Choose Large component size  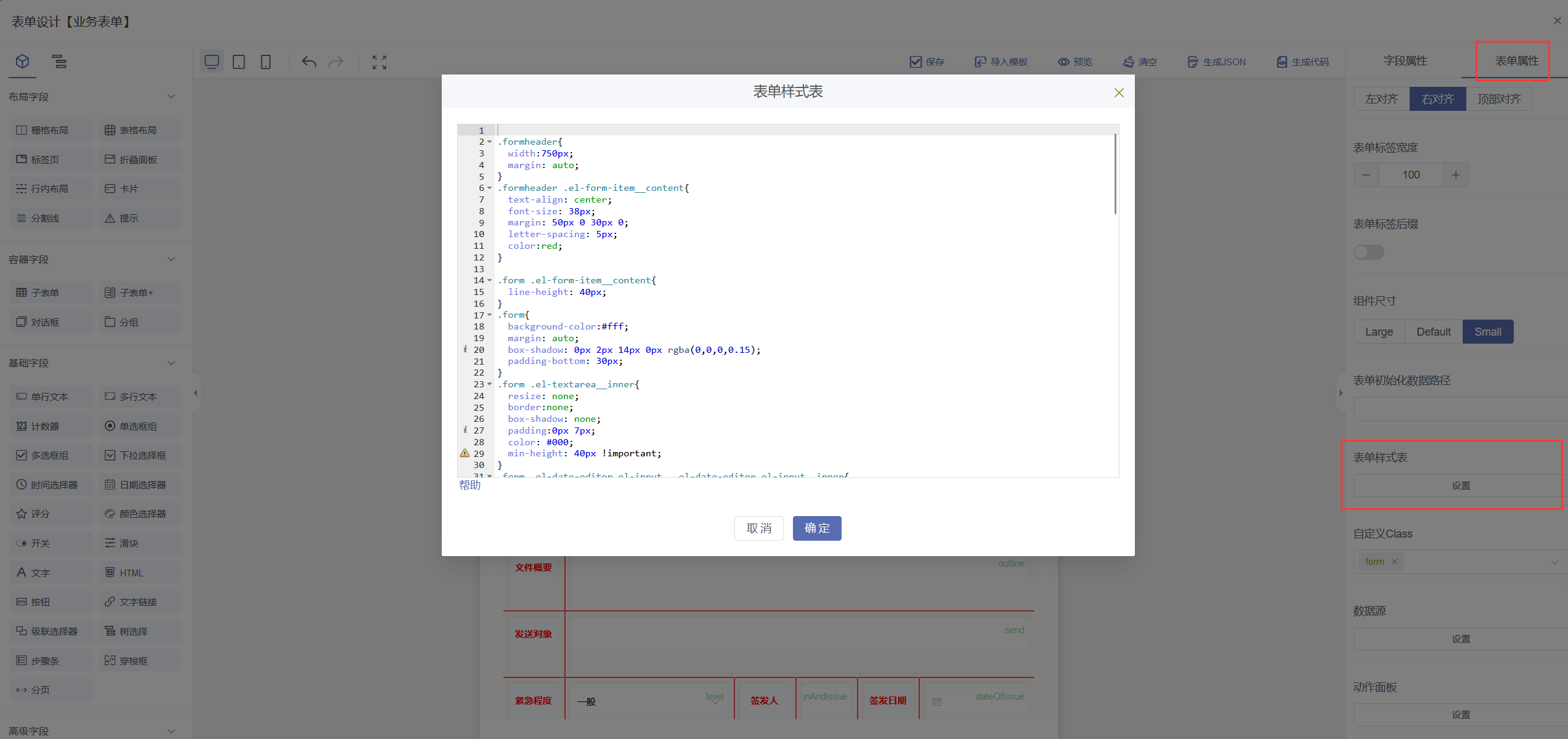(1379, 332)
